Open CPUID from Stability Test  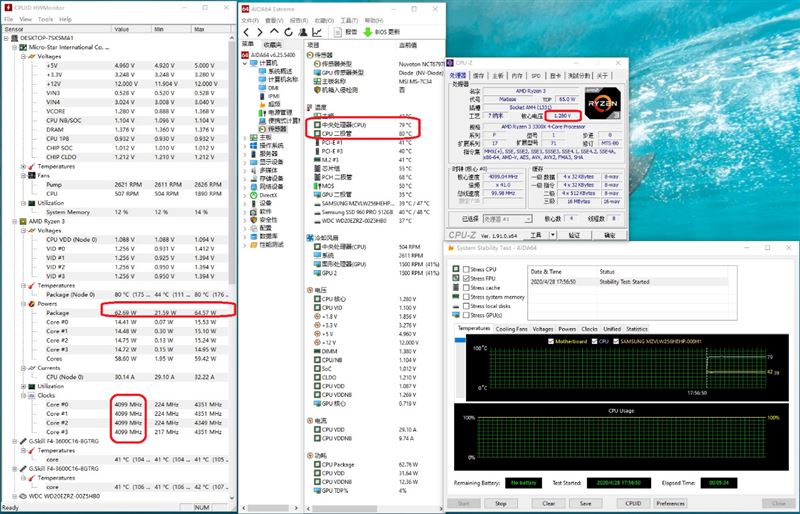click(633, 503)
